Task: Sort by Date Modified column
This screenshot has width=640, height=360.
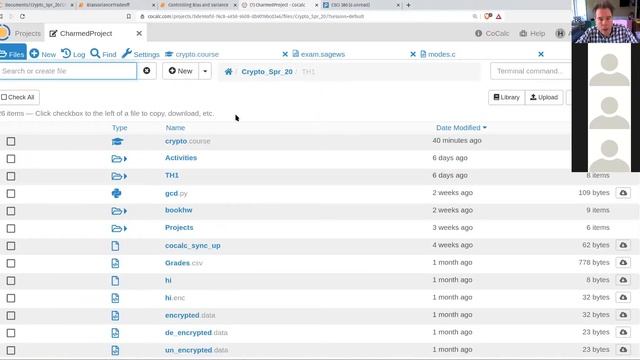Action: pyautogui.click(x=461, y=128)
